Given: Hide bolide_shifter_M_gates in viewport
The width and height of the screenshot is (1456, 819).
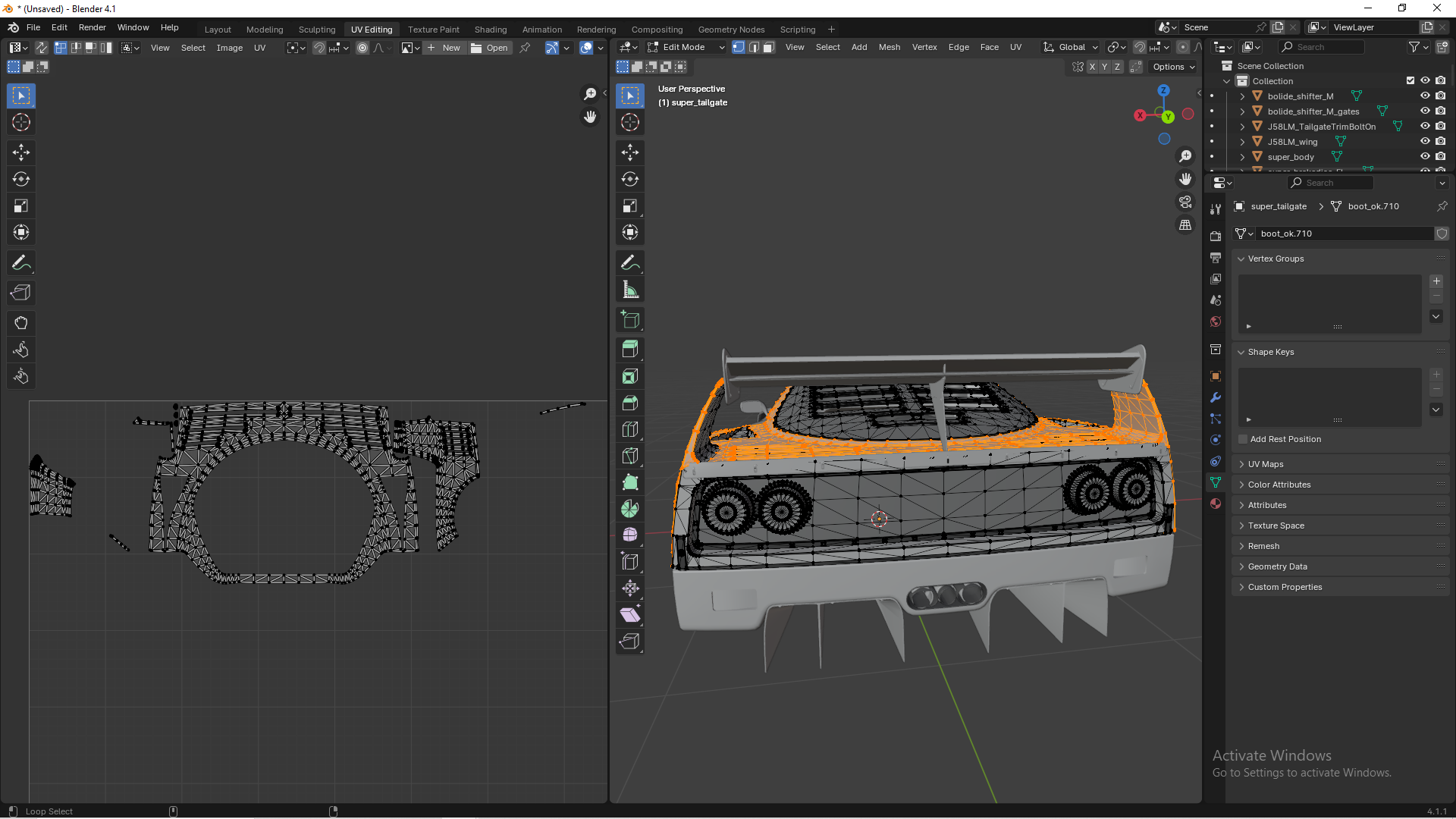Looking at the screenshot, I should click(x=1425, y=111).
